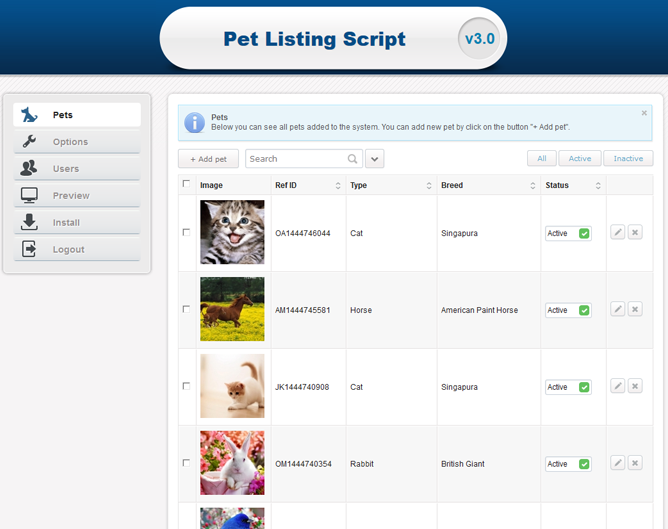The image size is (668, 529).
Task: Show All pets filter
Action: [541, 158]
